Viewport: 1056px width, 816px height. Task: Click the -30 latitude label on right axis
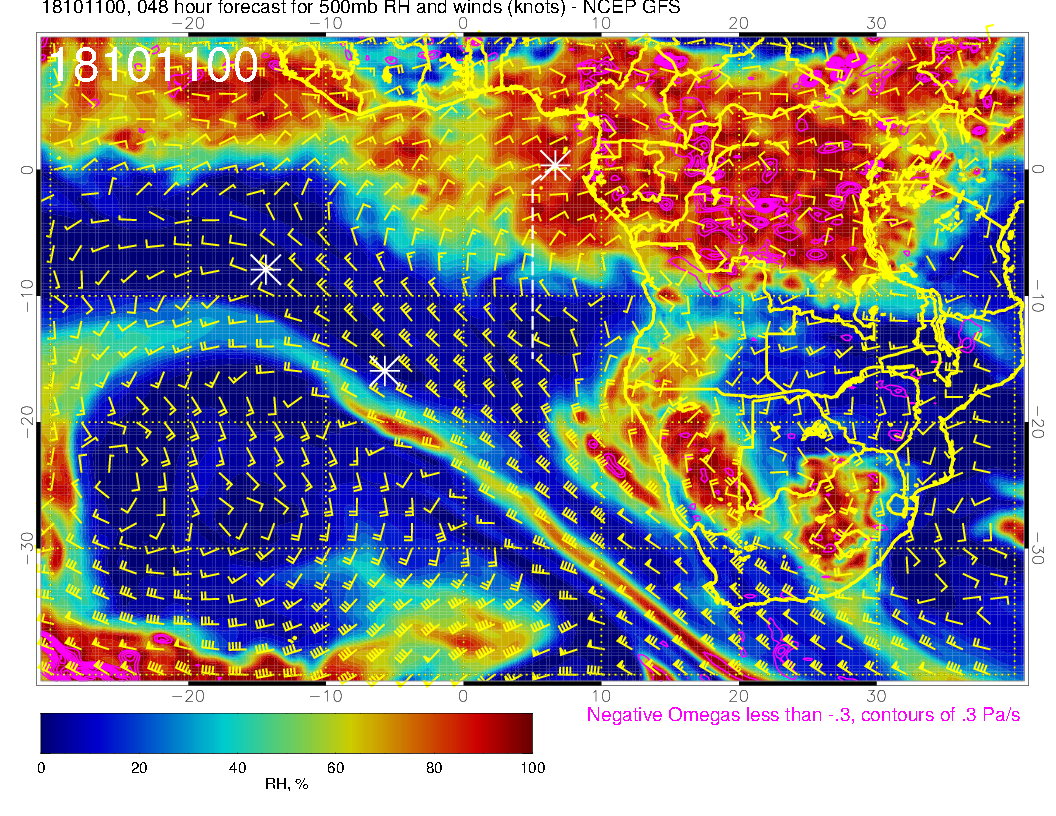[1037, 548]
